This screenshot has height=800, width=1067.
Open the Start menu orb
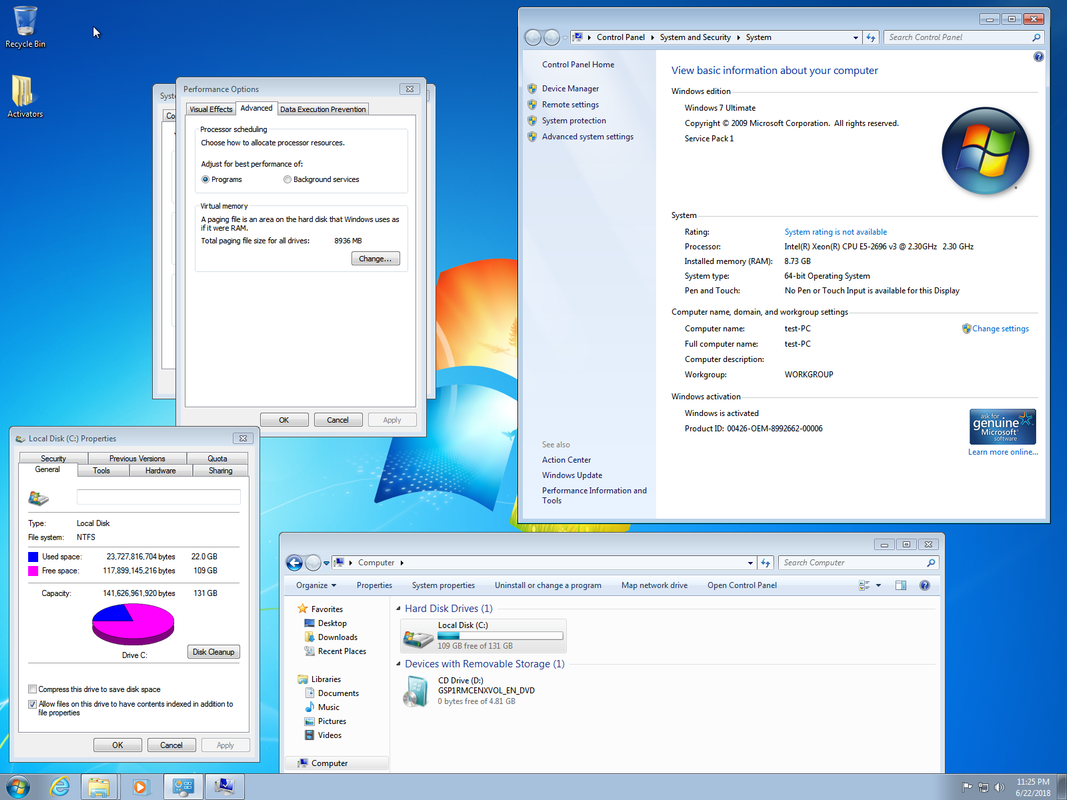pyautogui.click(x=18, y=787)
